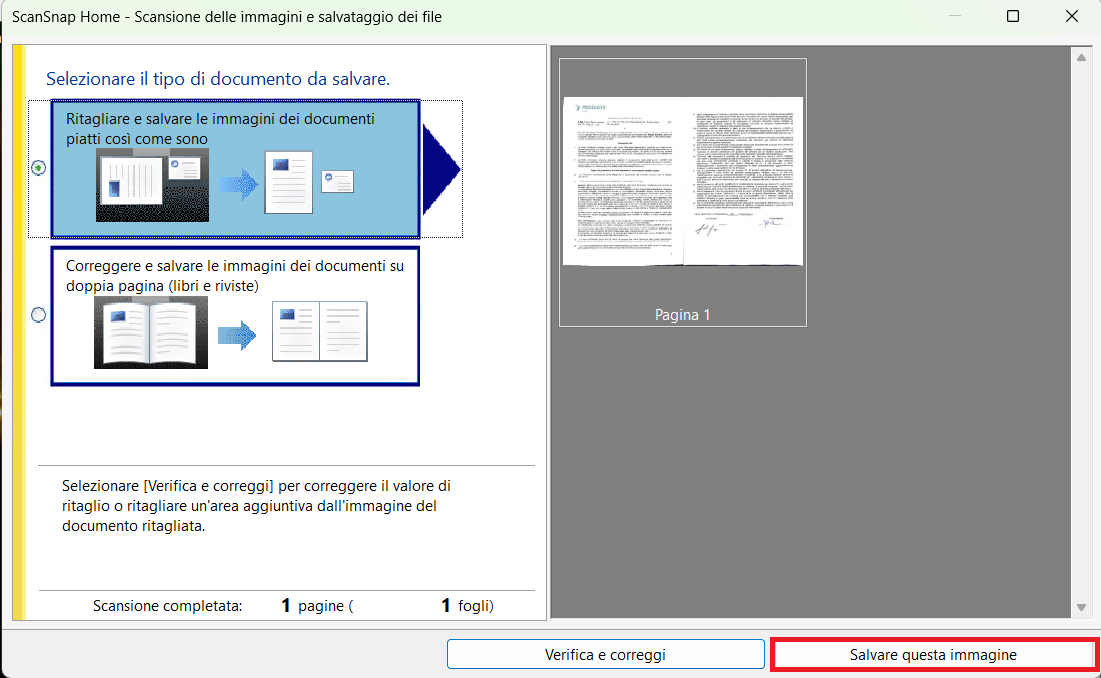Screen dimensions: 1101x678
Task: Click the "Ritagliare e salvare" option text
Action: [220, 128]
